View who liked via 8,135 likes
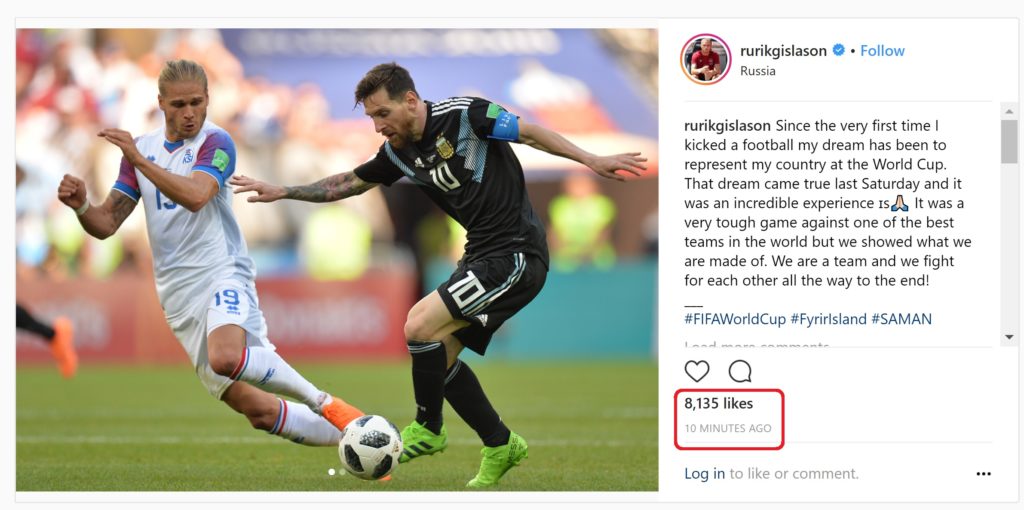The height and width of the screenshot is (510, 1024). coord(718,404)
